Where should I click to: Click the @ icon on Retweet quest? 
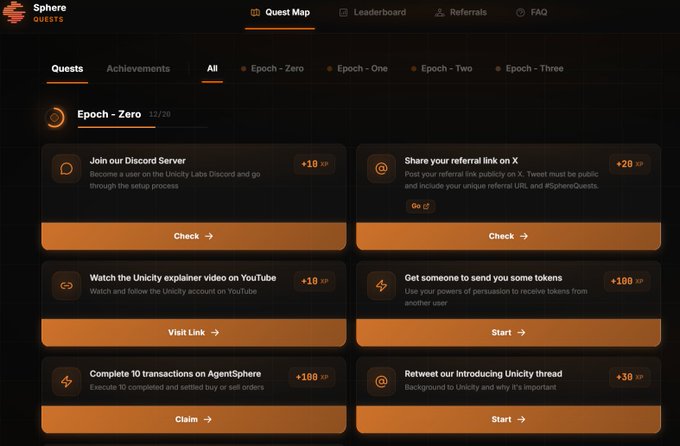pos(381,382)
